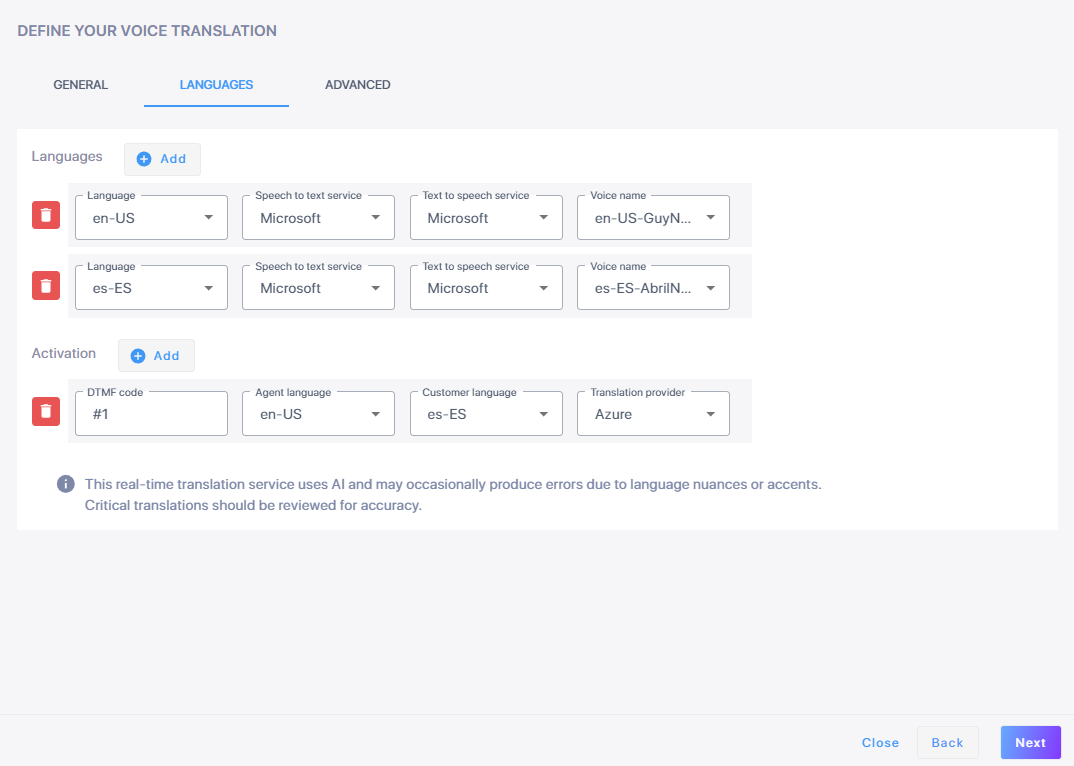Image resolution: width=1074 pixels, height=766 pixels.
Task: Click the 'Activation' section label
Action: [64, 354]
